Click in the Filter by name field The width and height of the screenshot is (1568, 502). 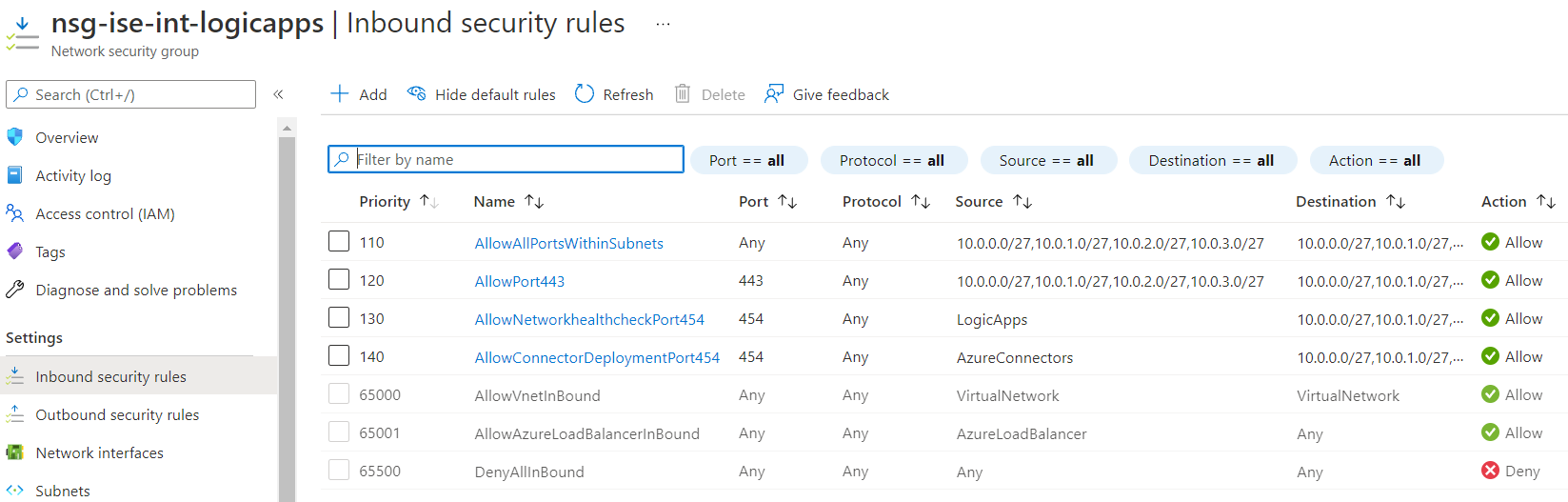click(506, 159)
